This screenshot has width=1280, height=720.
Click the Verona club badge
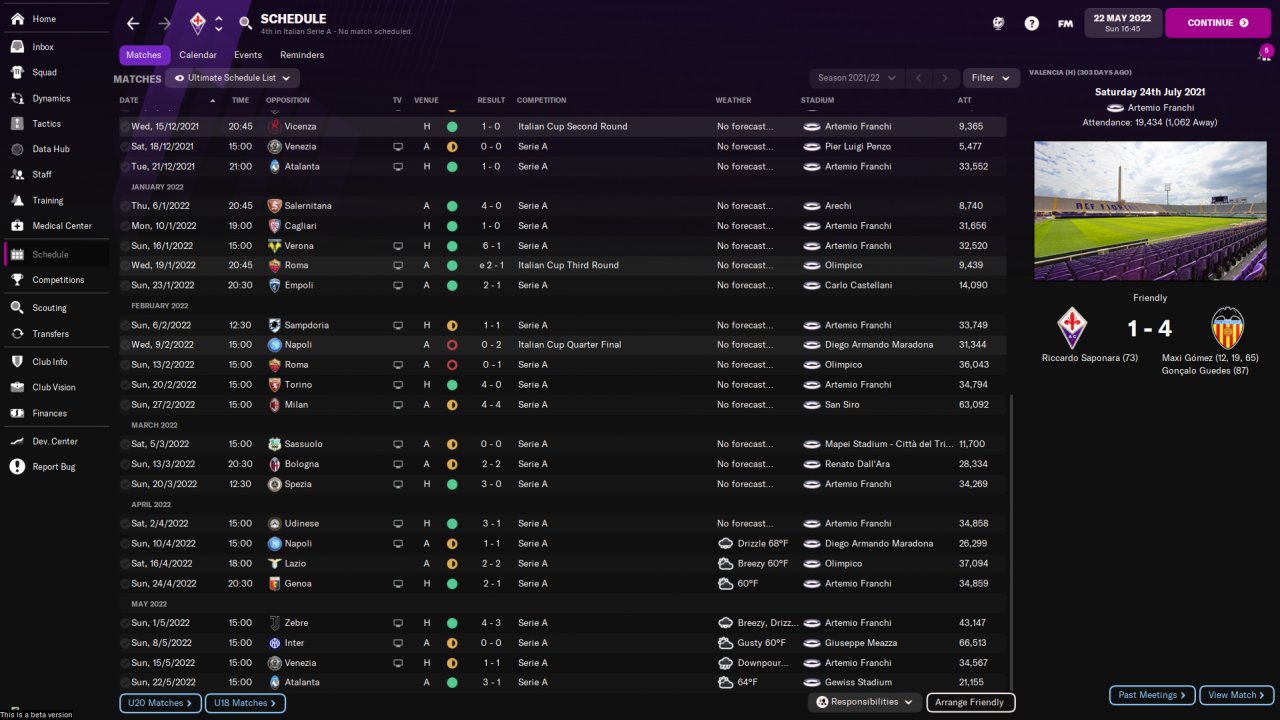(274, 246)
